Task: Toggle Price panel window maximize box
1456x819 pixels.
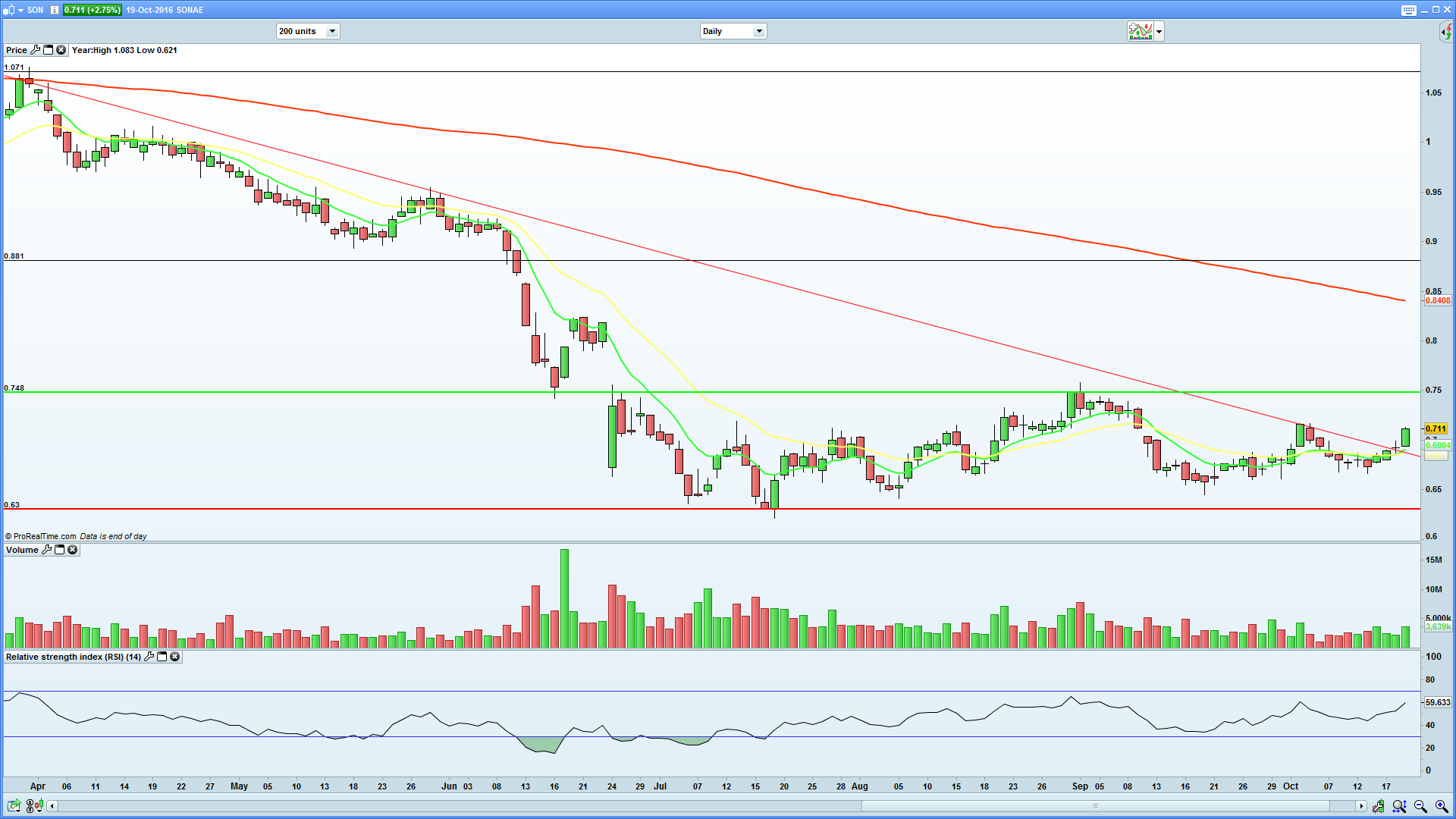Action: [48, 50]
